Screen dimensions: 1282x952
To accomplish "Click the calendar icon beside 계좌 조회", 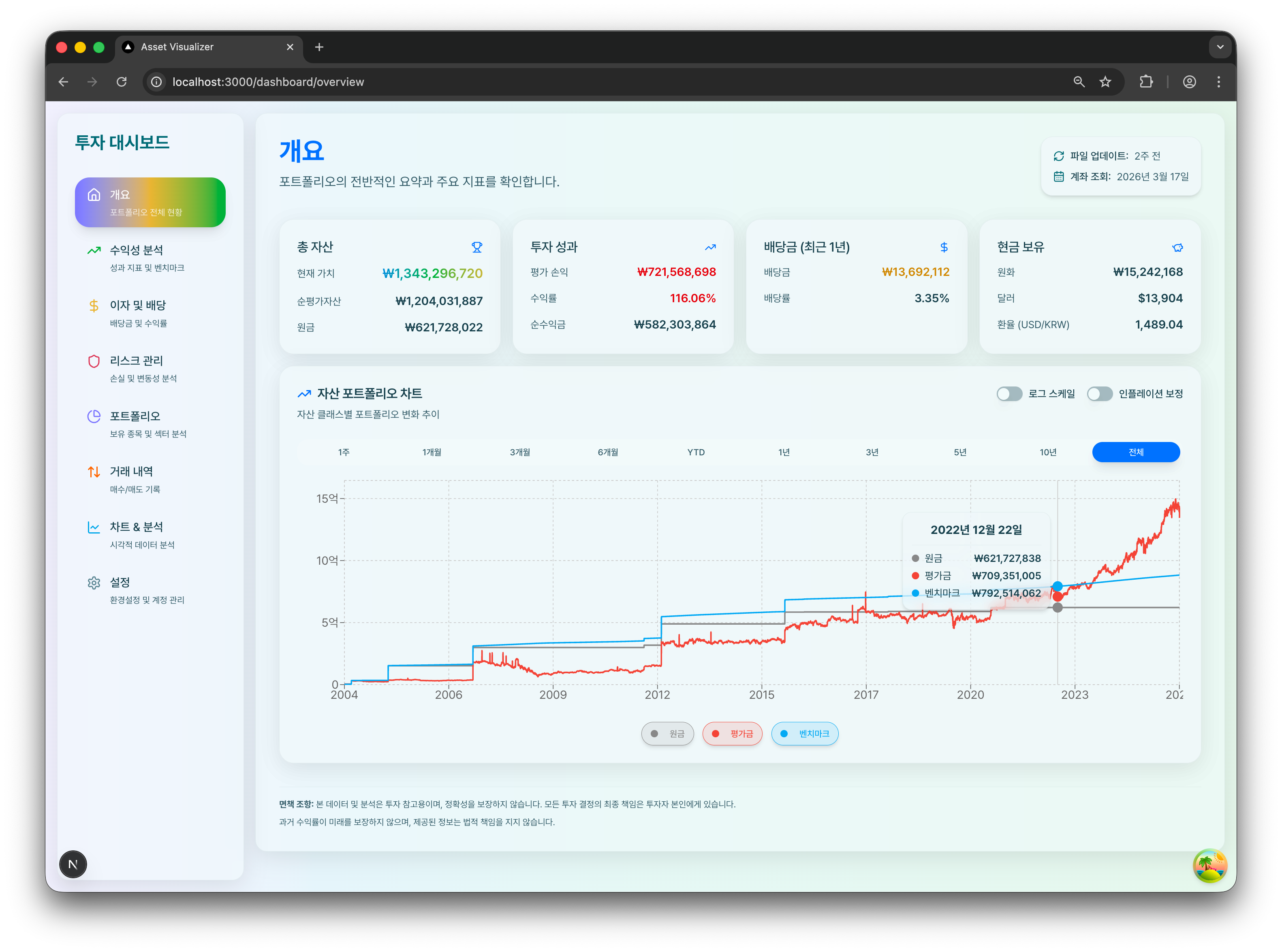I will [1058, 177].
